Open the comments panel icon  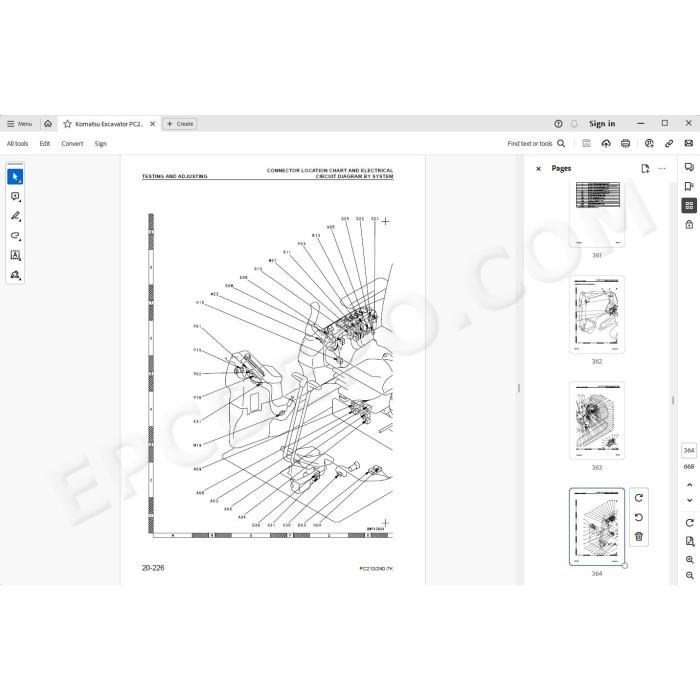tap(689, 167)
